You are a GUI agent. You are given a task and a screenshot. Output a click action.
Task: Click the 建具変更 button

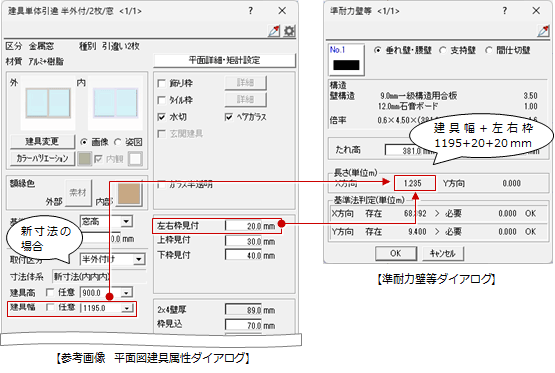[x=42, y=142]
